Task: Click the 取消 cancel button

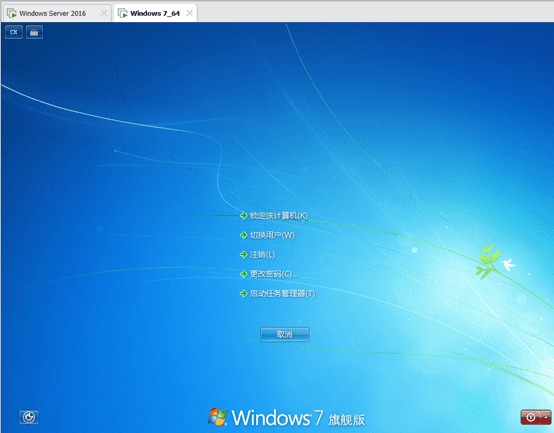Action: [x=285, y=334]
